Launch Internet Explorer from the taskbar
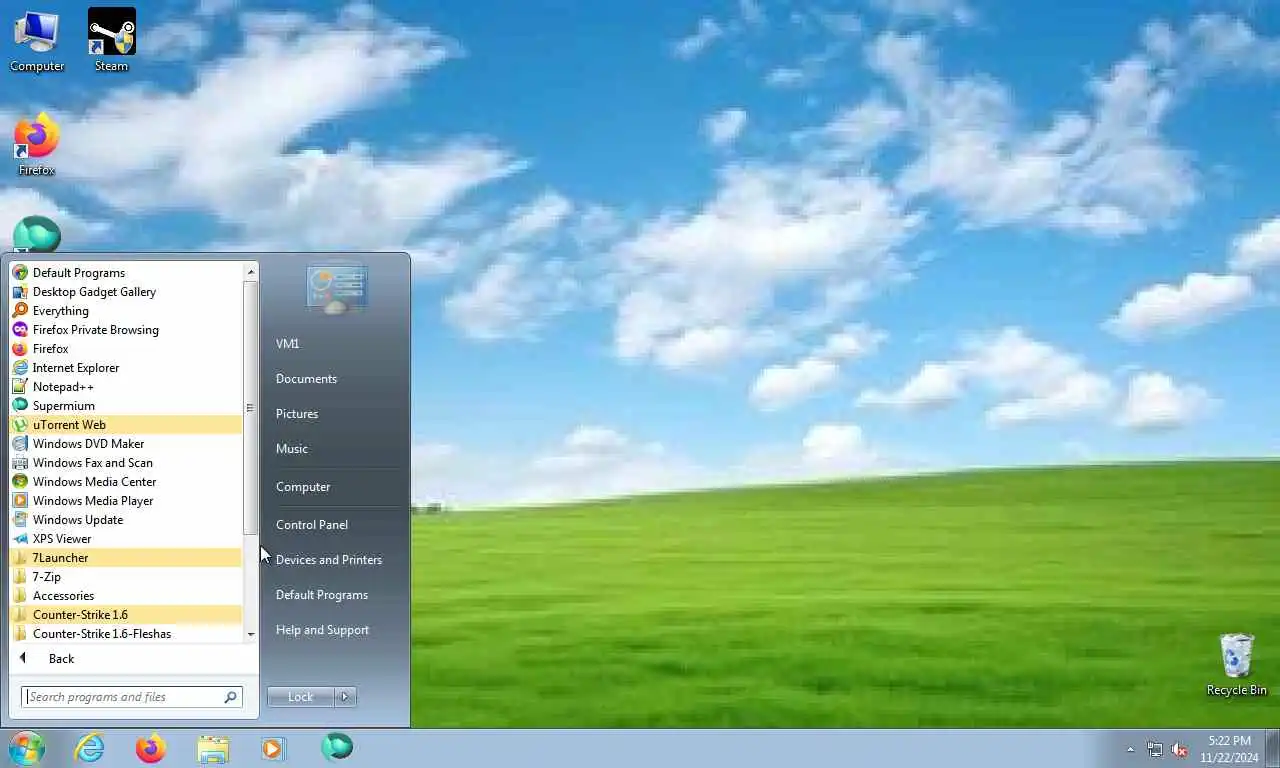 pyautogui.click(x=90, y=748)
